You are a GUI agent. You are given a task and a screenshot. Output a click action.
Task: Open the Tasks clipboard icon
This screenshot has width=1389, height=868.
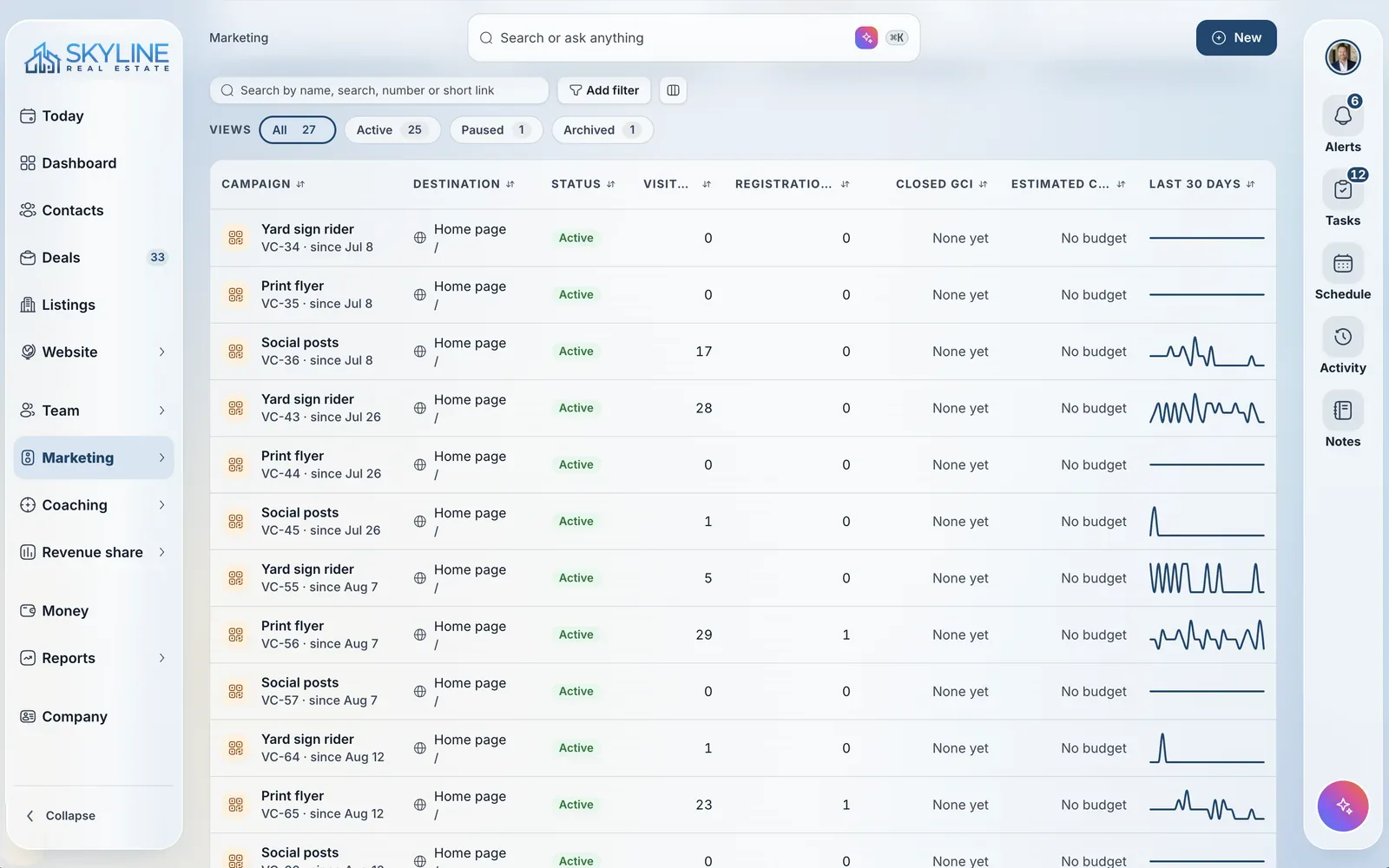1342,190
